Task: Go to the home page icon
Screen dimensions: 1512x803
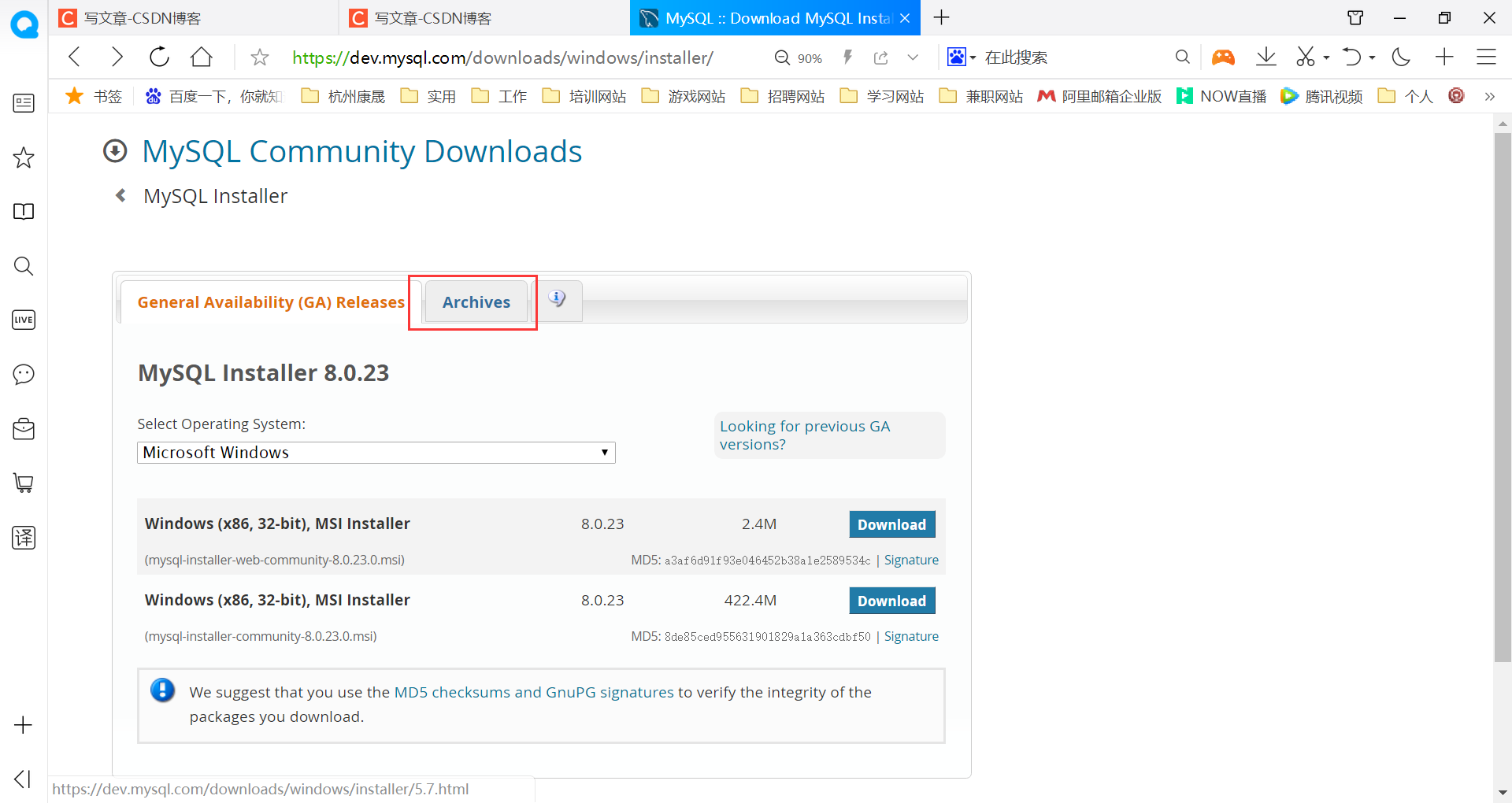Action: (x=202, y=57)
